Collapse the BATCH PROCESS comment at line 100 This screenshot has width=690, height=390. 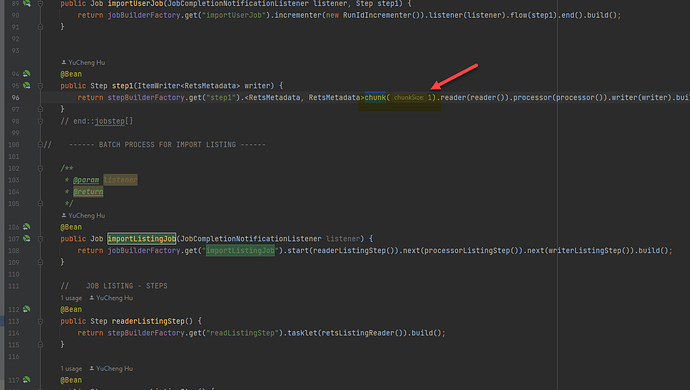click(40, 144)
